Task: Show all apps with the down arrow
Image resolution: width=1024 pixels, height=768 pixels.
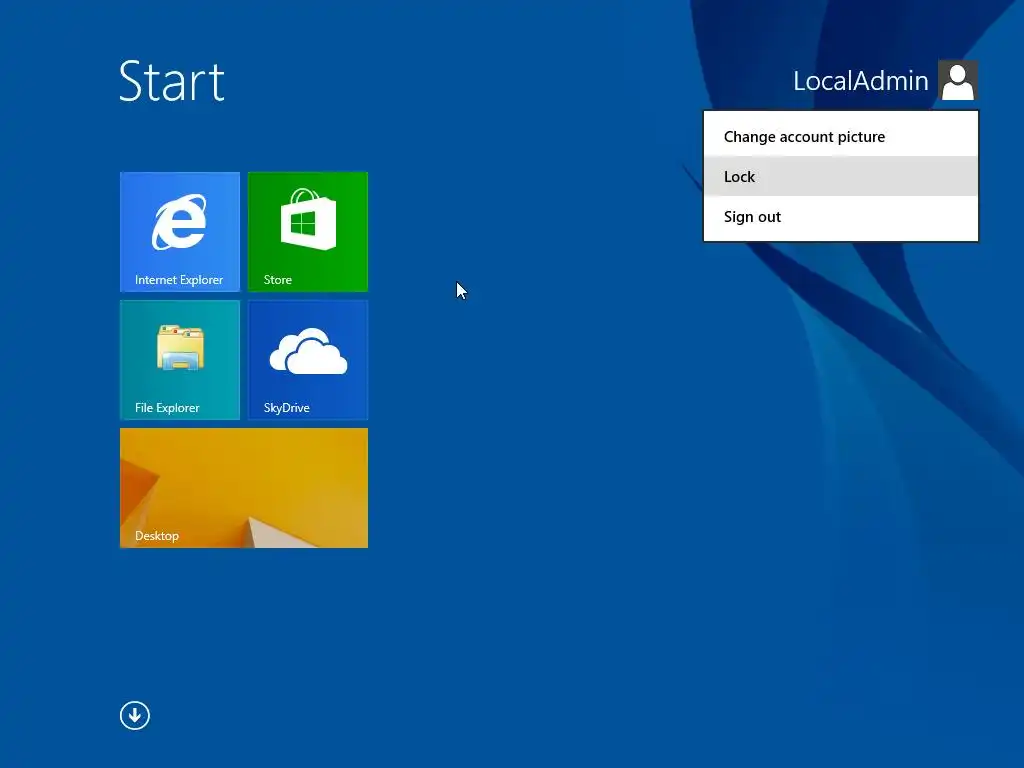Action: click(135, 715)
